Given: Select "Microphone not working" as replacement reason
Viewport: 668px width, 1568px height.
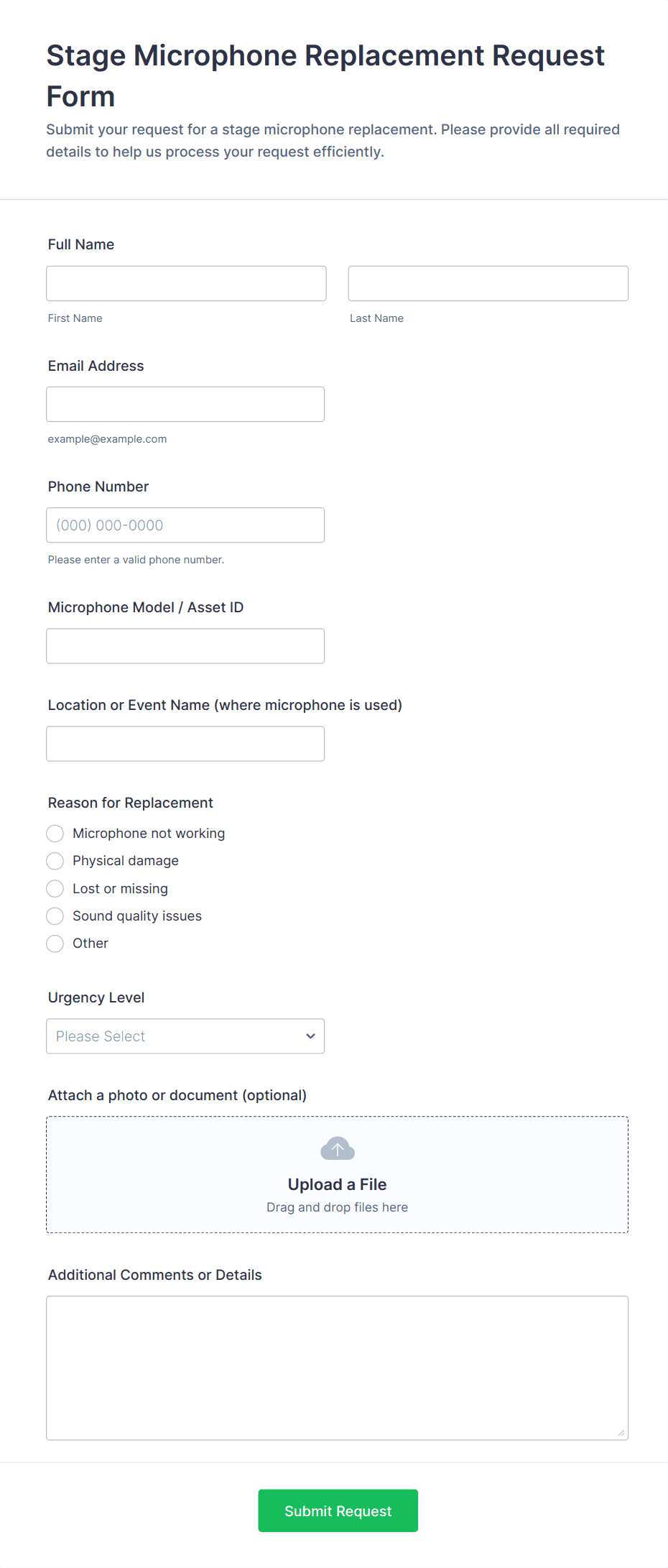Looking at the screenshot, I should click(x=55, y=833).
